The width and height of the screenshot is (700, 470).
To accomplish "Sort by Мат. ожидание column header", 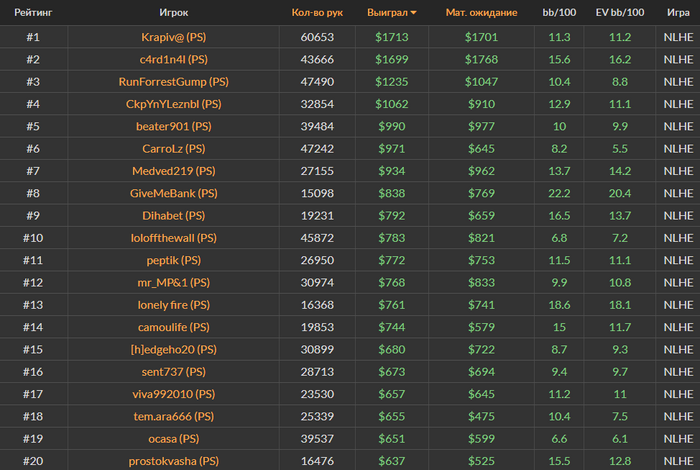I will [481, 12].
